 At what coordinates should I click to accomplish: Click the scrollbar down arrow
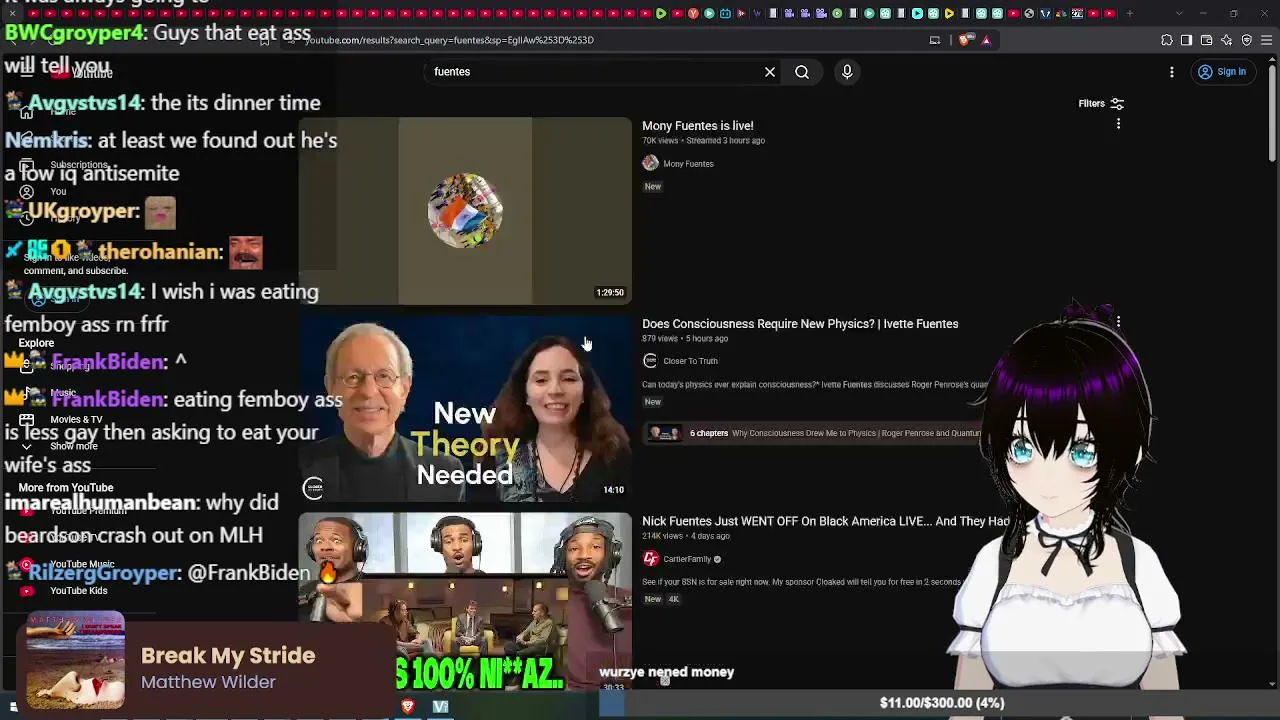point(1272,685)
